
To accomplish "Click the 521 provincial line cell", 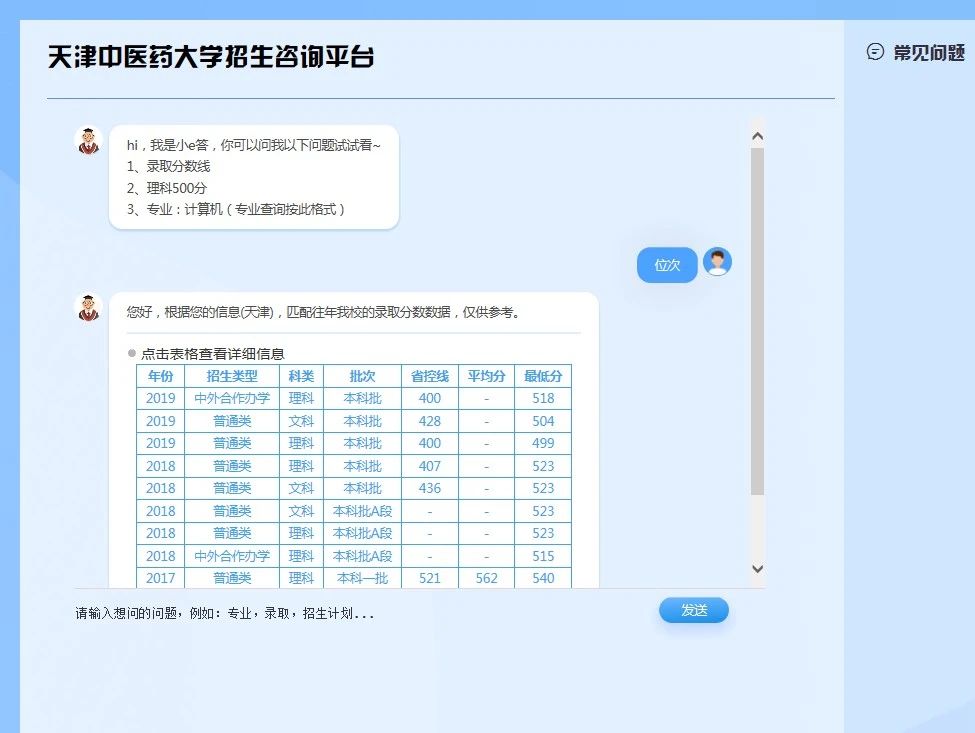I will 430,578.
